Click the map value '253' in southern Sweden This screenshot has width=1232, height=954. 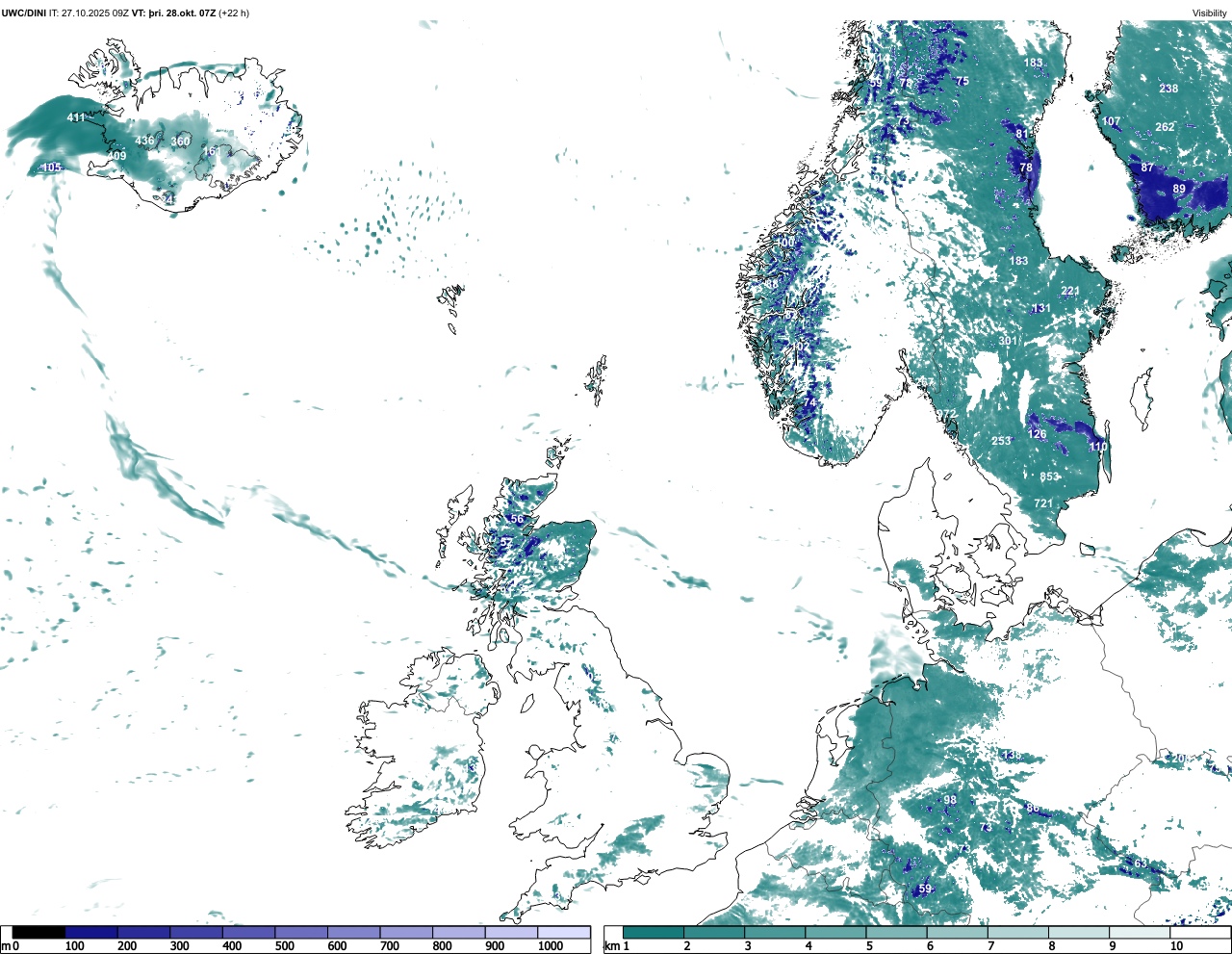1001,441
